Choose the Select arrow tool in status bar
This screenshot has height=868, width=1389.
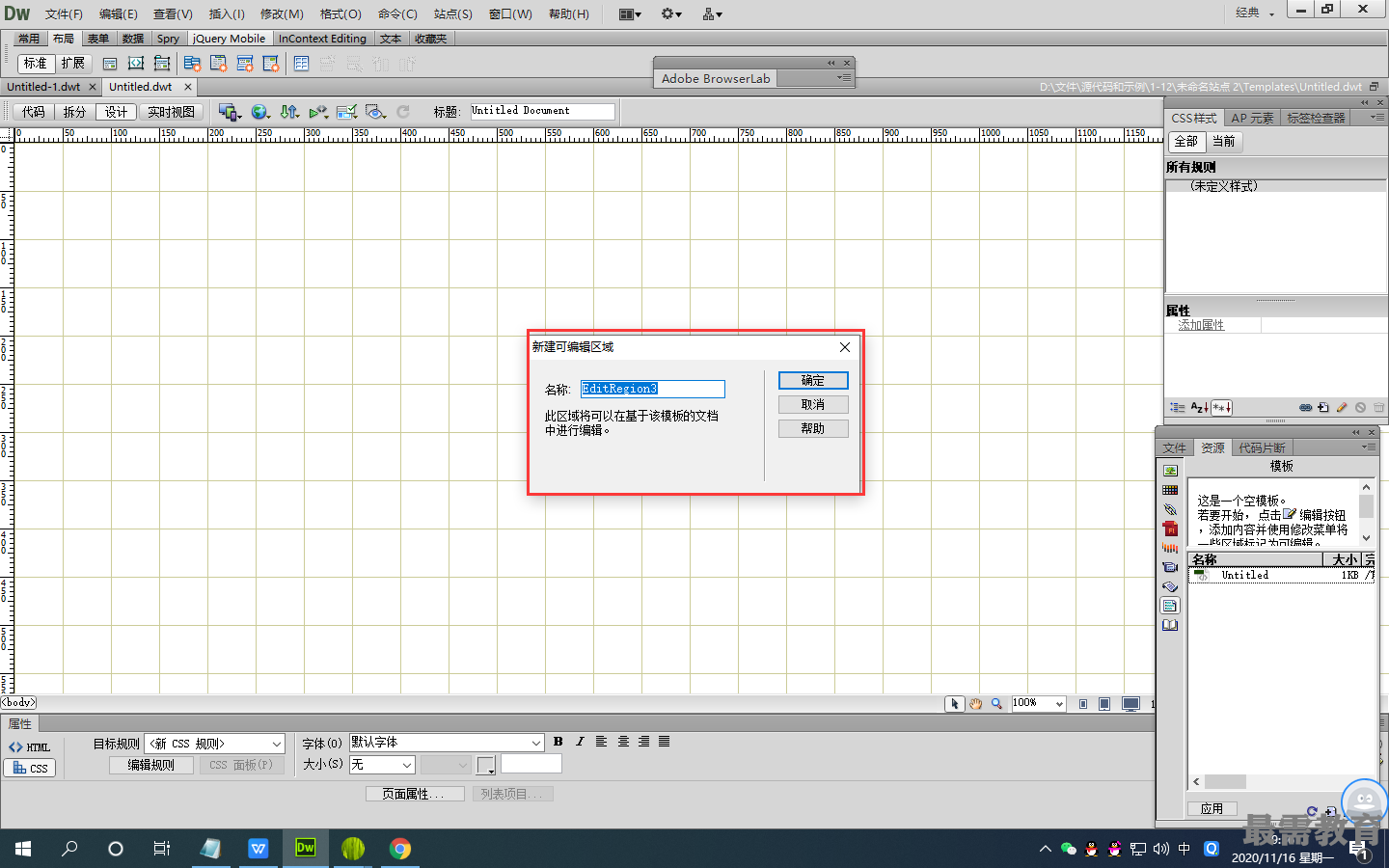955,704
